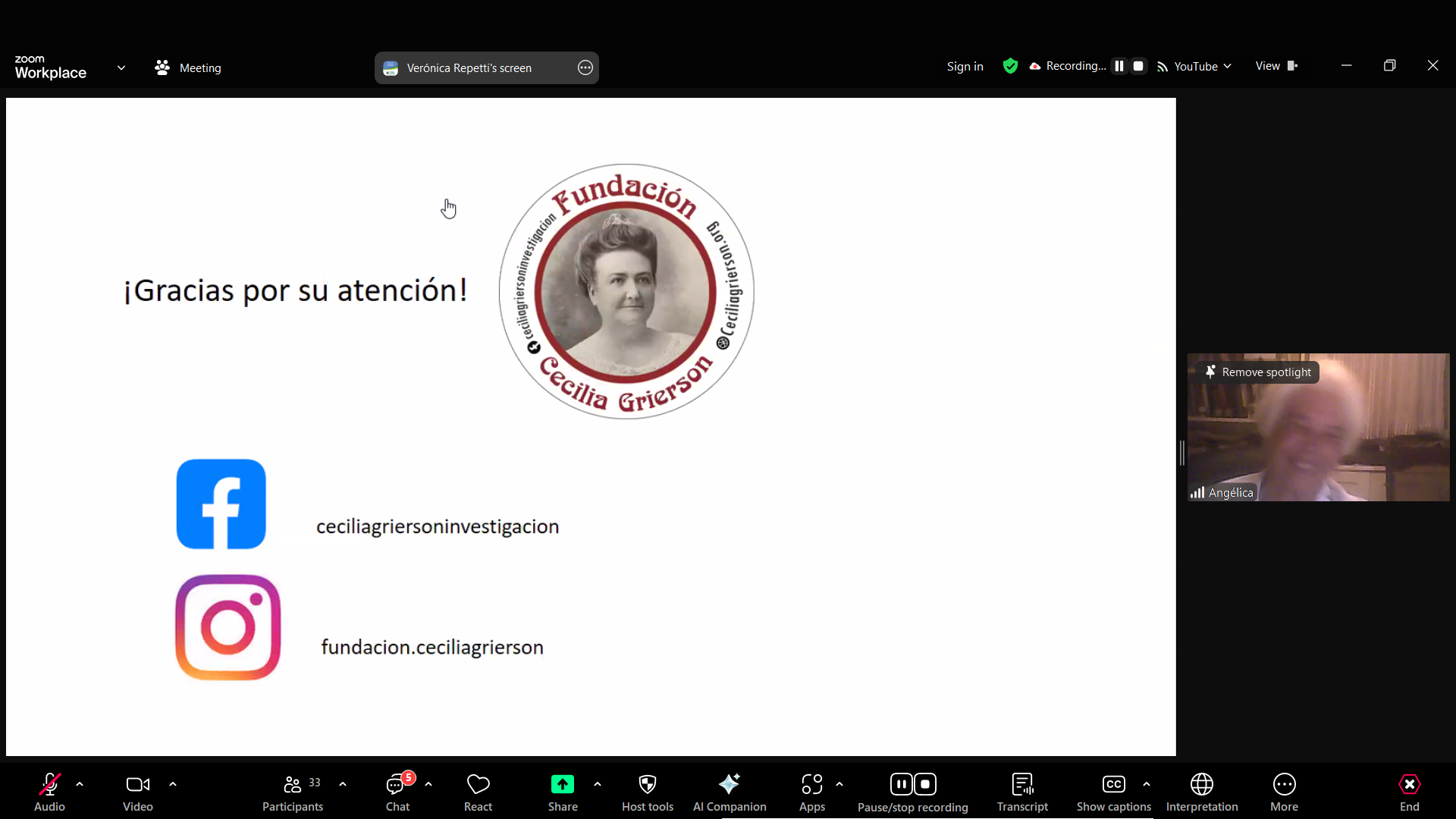This screenshot has width=1456, height=819.
Task: Pause the recording in top bar
Action: point(1119,66)
